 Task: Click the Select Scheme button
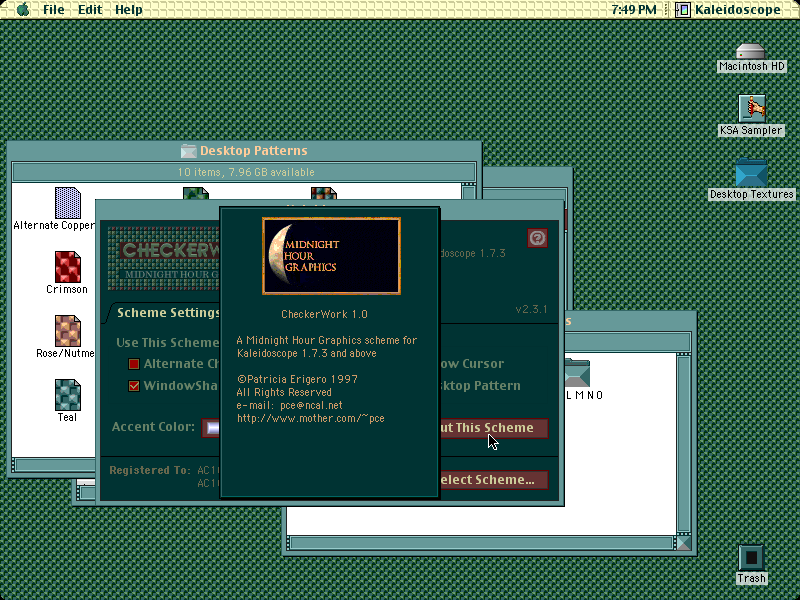494,480
